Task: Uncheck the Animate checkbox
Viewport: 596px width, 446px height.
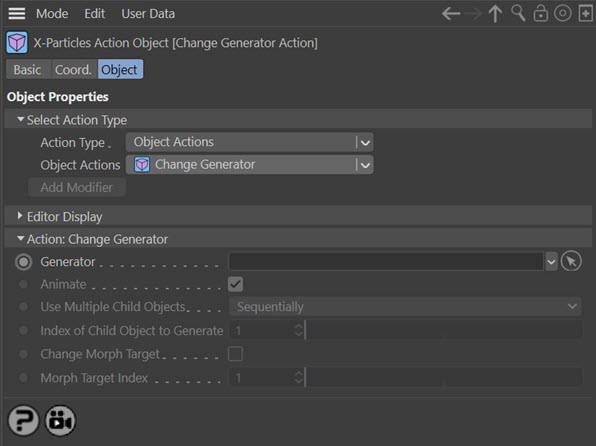Action: [235, 284]
